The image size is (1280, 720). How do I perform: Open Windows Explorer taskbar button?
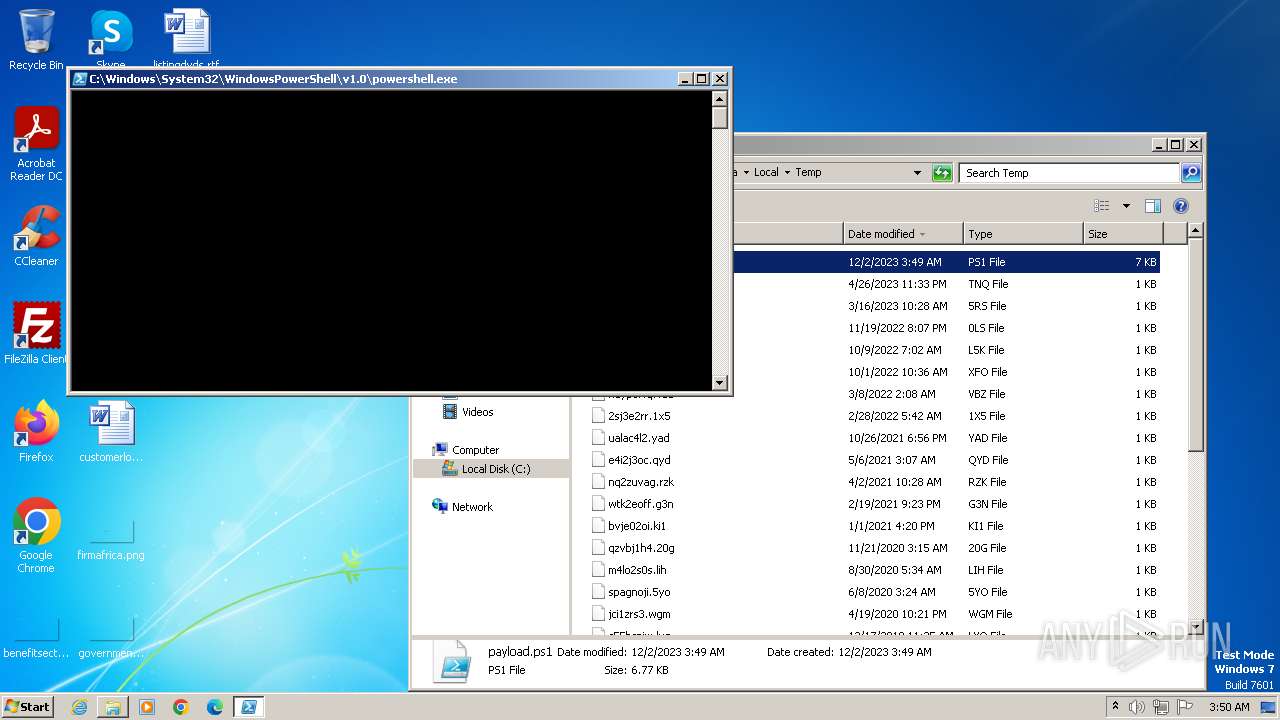pos(113,707)
